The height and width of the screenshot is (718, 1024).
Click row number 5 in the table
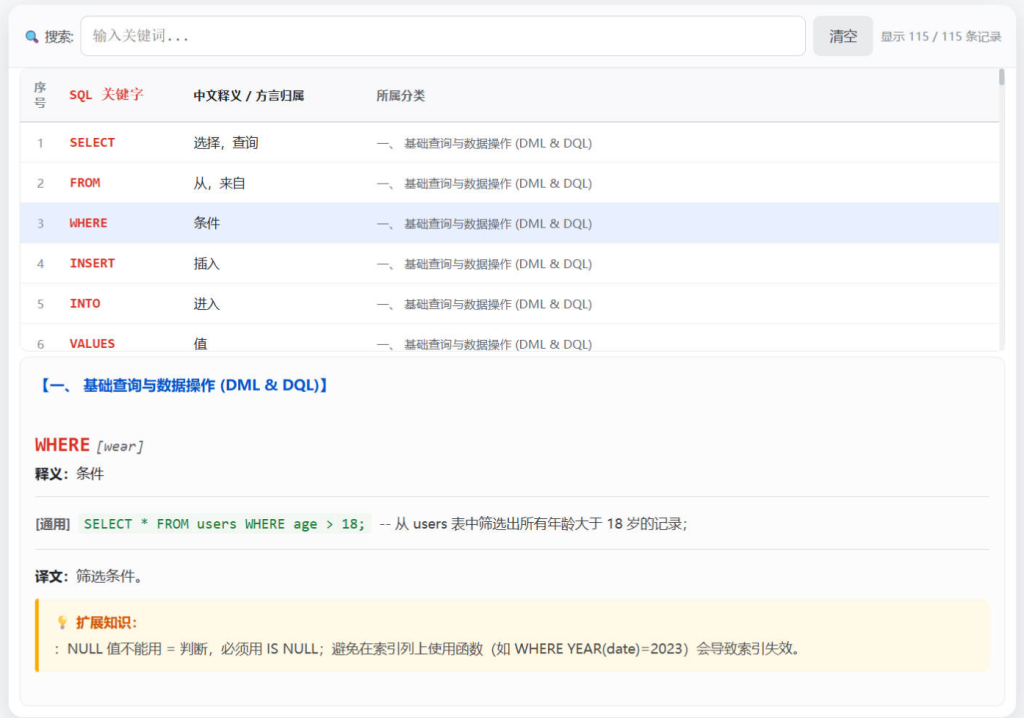click(40, 304)
